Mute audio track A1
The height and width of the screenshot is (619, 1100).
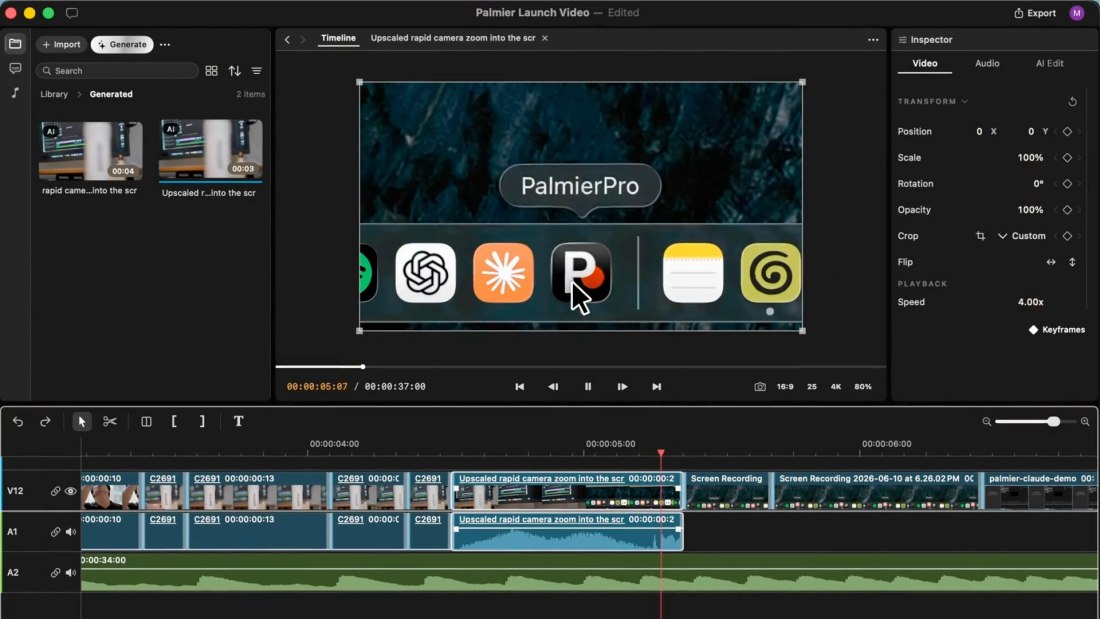(70, 532)
